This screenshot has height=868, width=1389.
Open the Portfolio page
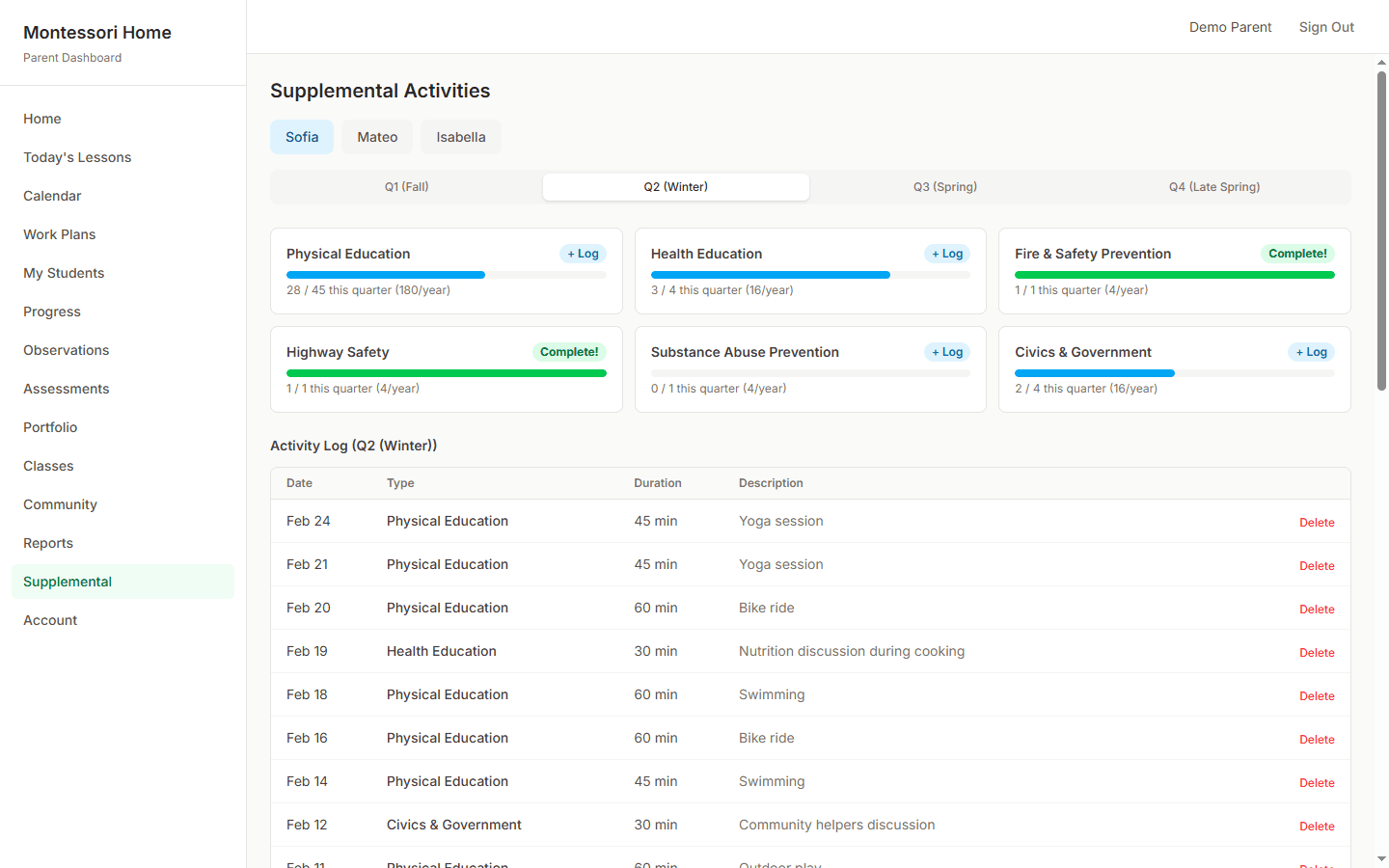(x=49, y=426)
